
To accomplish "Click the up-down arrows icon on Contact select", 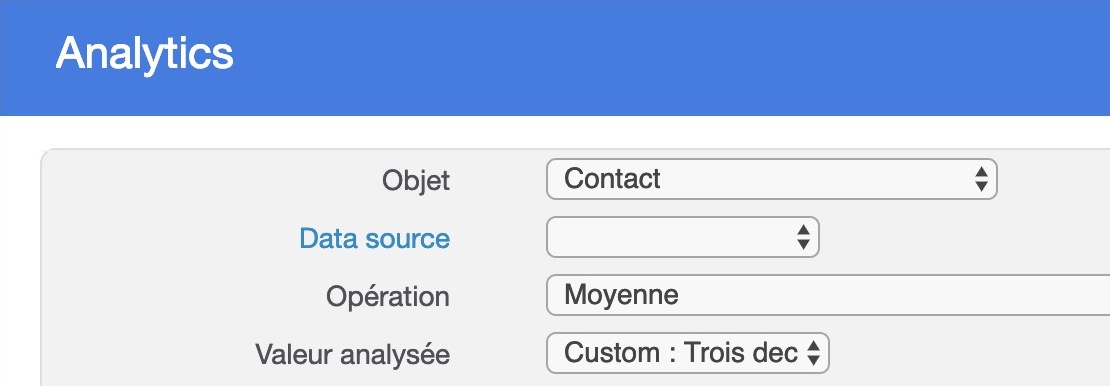I will point(980,179).
